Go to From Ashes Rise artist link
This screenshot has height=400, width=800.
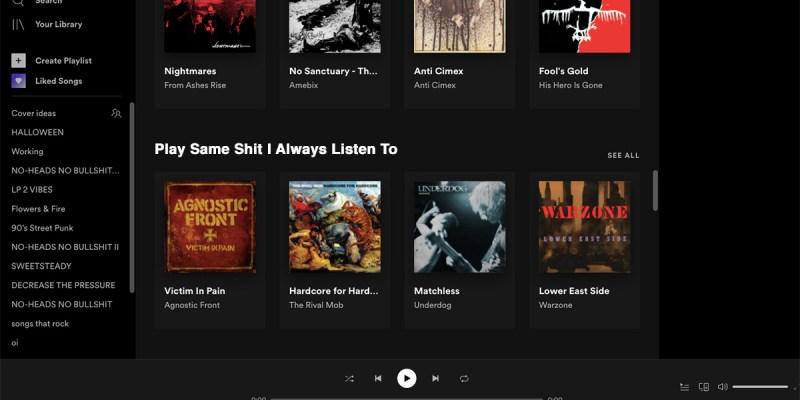click(x=195, y=85)
